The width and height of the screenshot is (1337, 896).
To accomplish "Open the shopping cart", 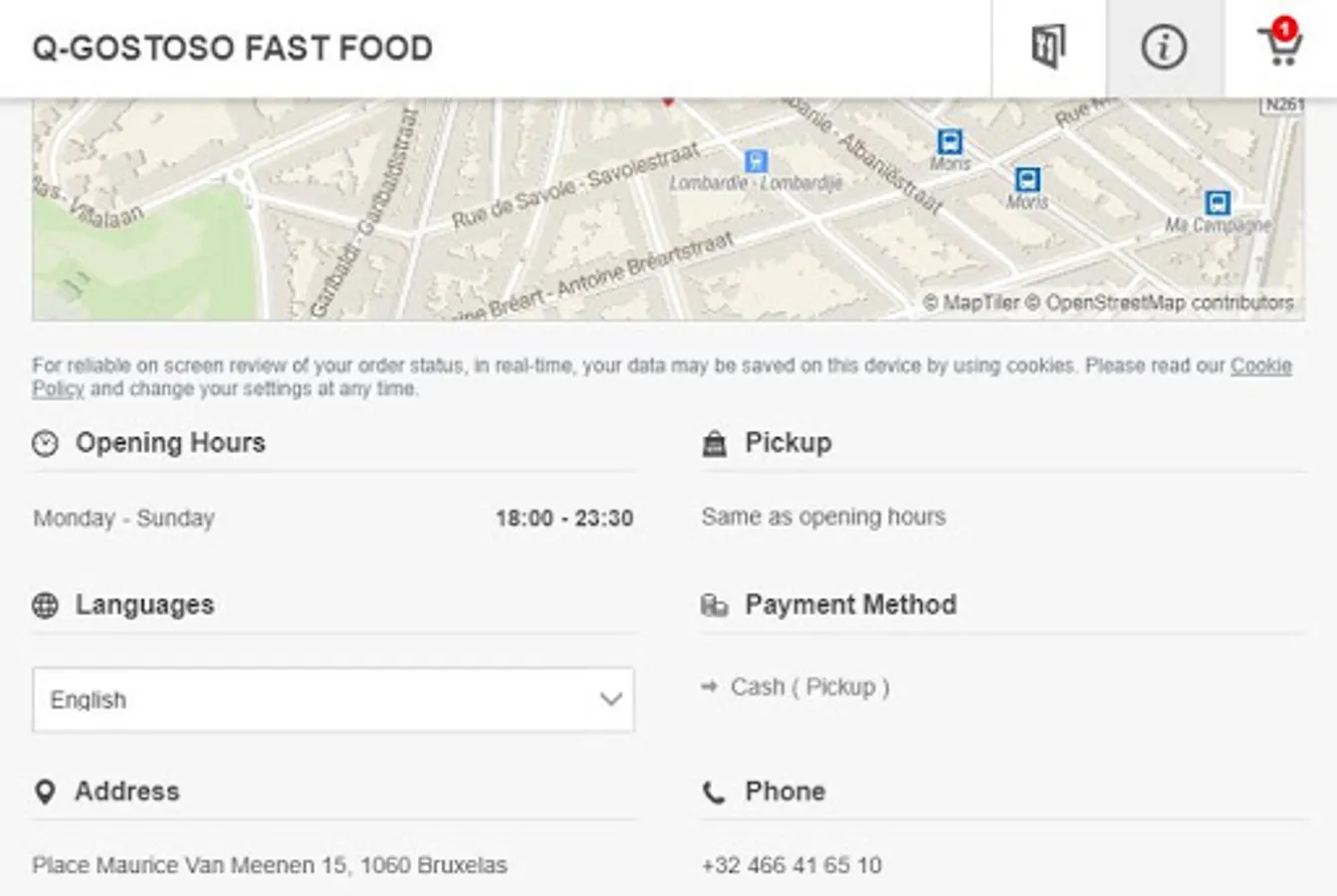I will coord(1280,45).
